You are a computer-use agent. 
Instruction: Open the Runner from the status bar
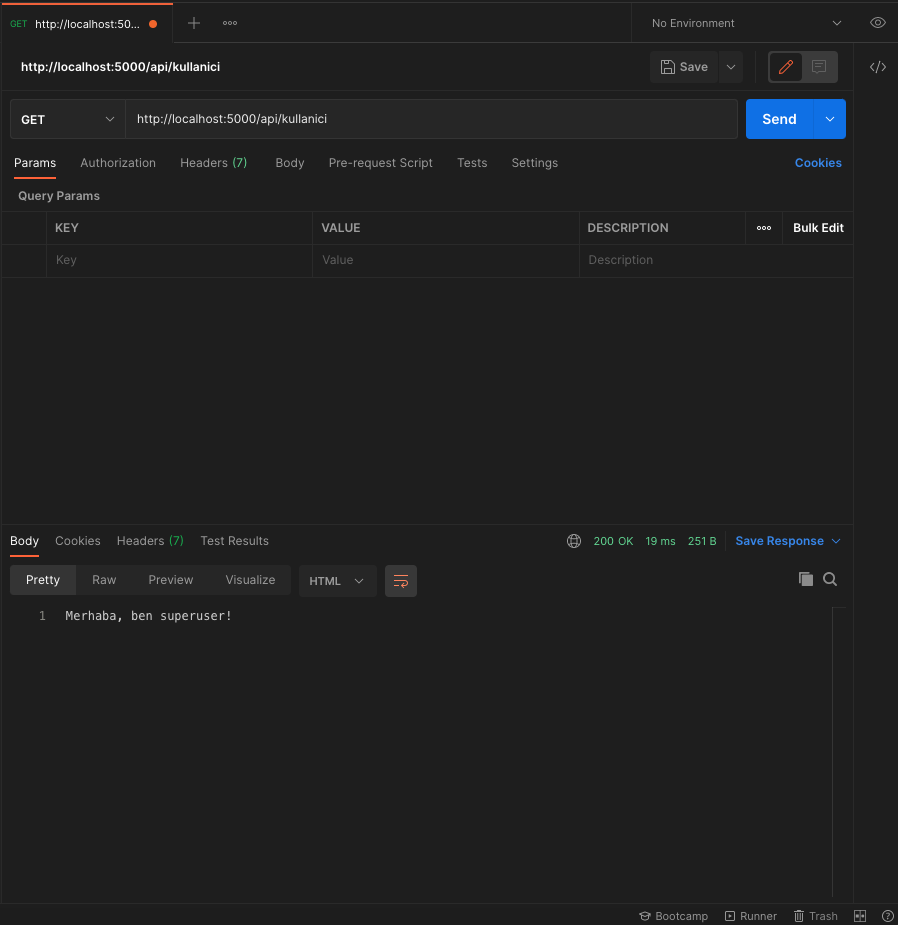(x=751, y=916)
